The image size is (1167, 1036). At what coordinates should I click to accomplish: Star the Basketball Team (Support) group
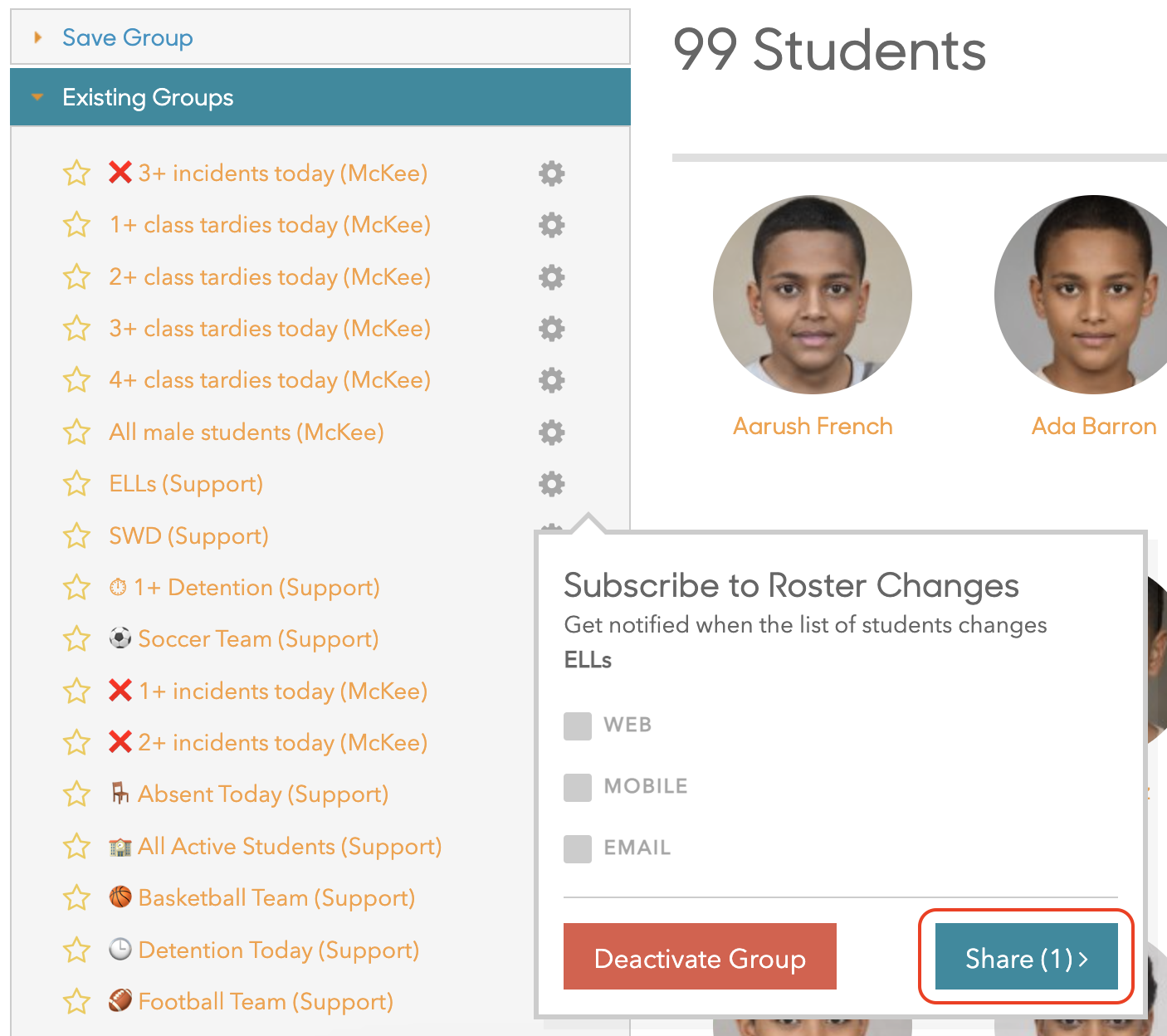(x=77, y=898)
